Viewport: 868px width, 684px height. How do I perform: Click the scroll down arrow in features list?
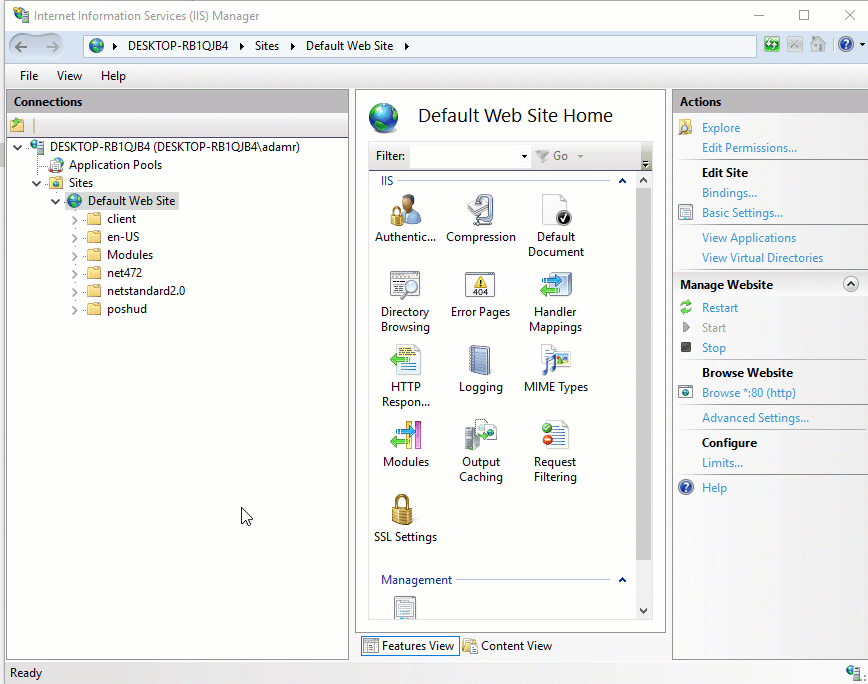point(643,611)
